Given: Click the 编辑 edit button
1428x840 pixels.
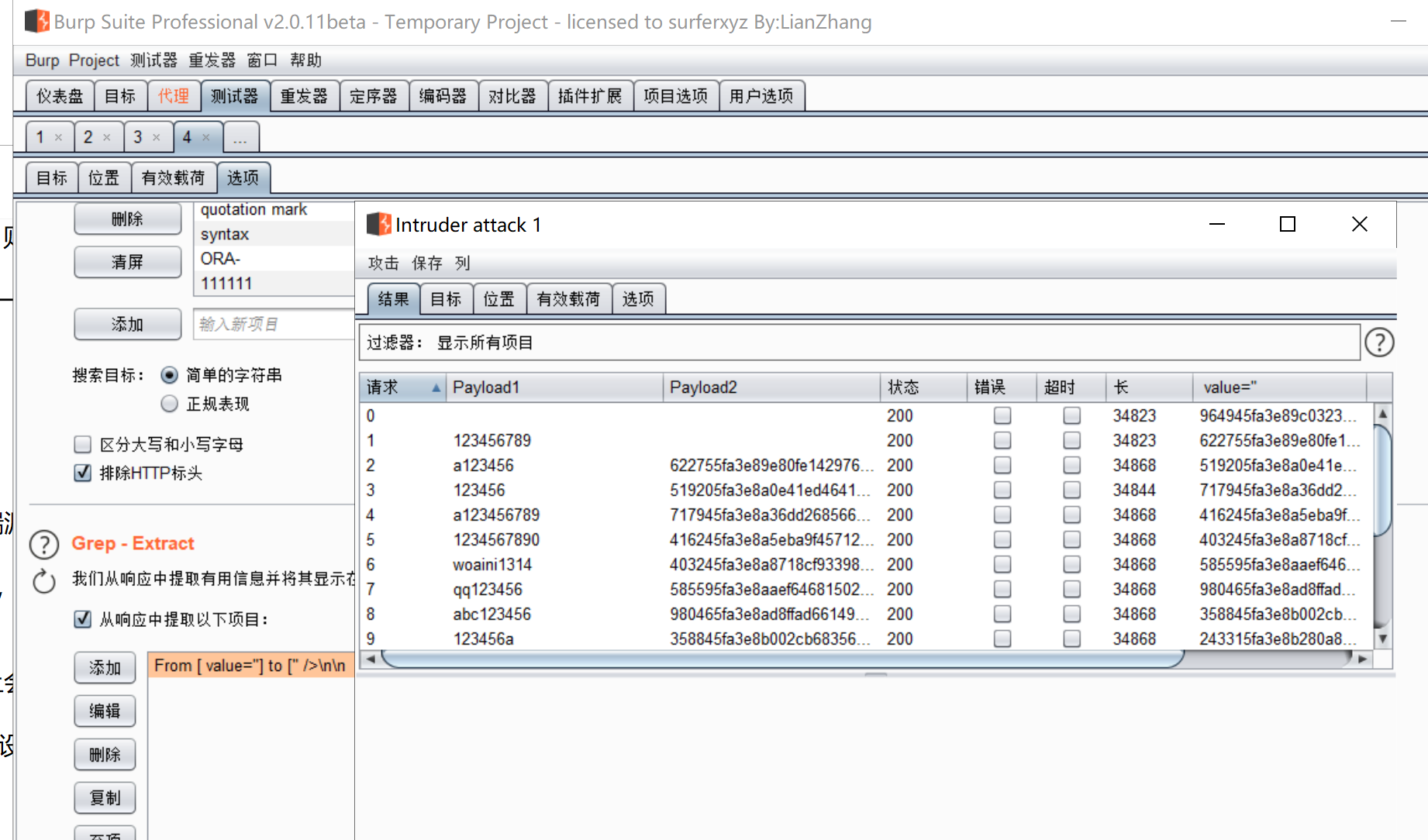Looking at the screenshot, I should coord(105,711).
